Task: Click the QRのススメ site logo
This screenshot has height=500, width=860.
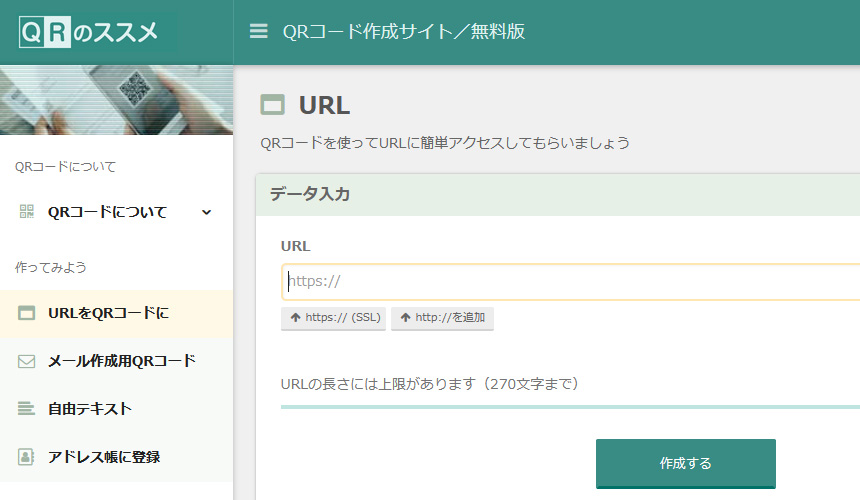Action: [x=88, y=32]
